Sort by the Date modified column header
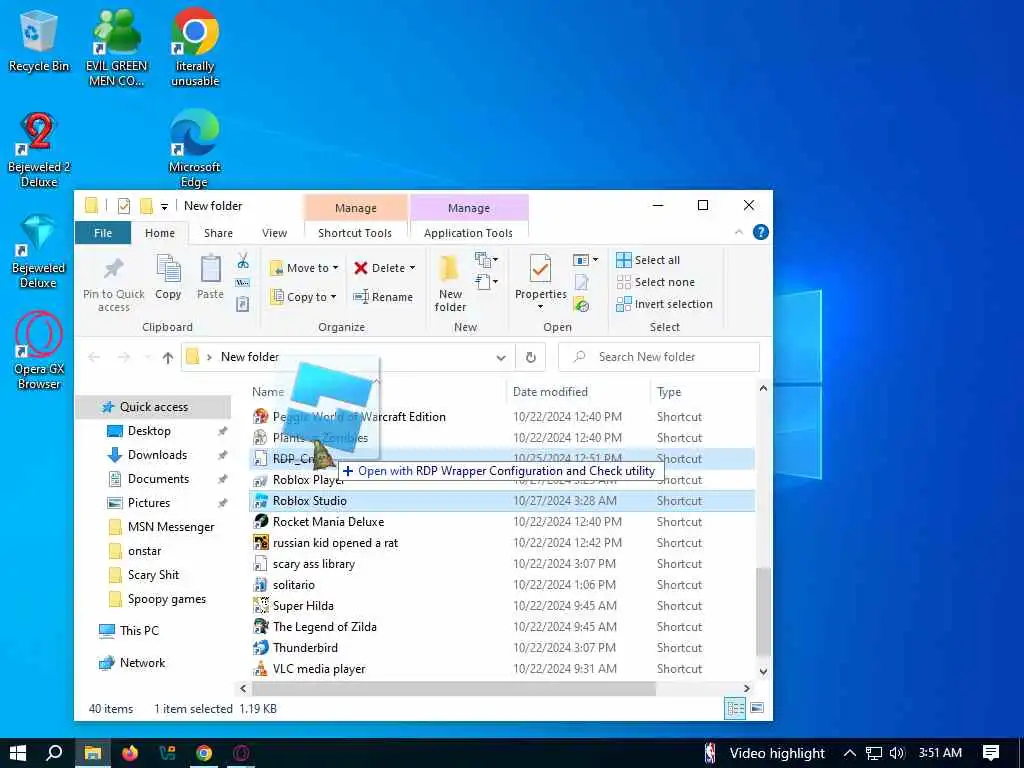The image size is (1024, 768). click(550, 392)
